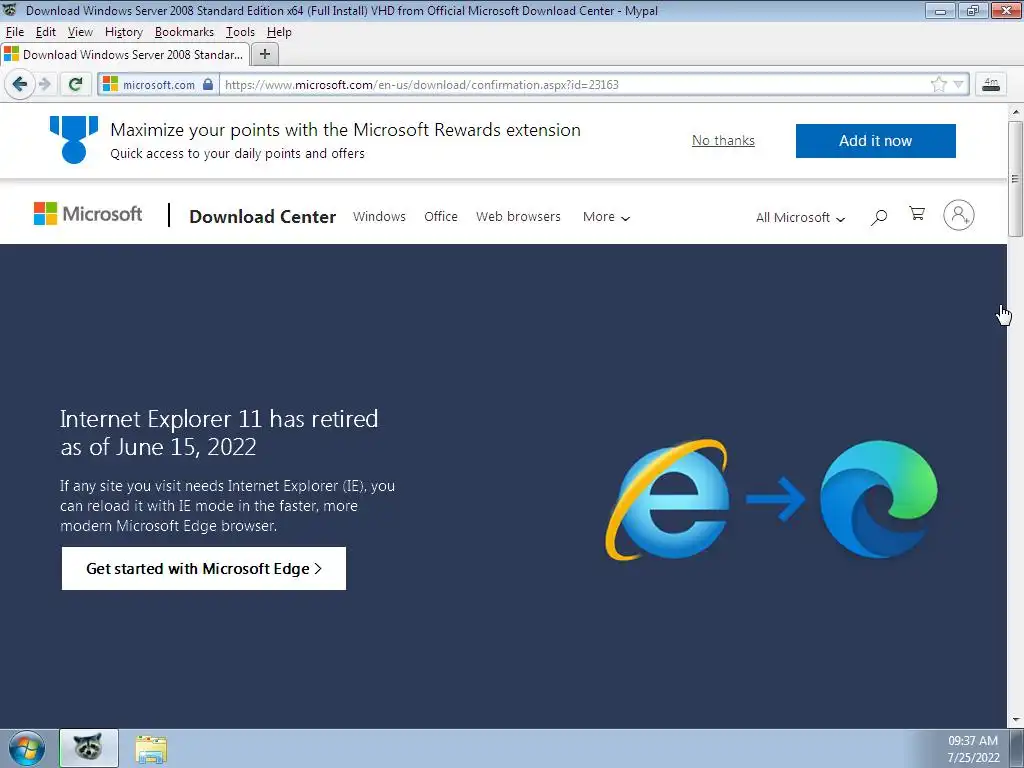
Task: Click the padlock site security icon
Action: point(208,84)
